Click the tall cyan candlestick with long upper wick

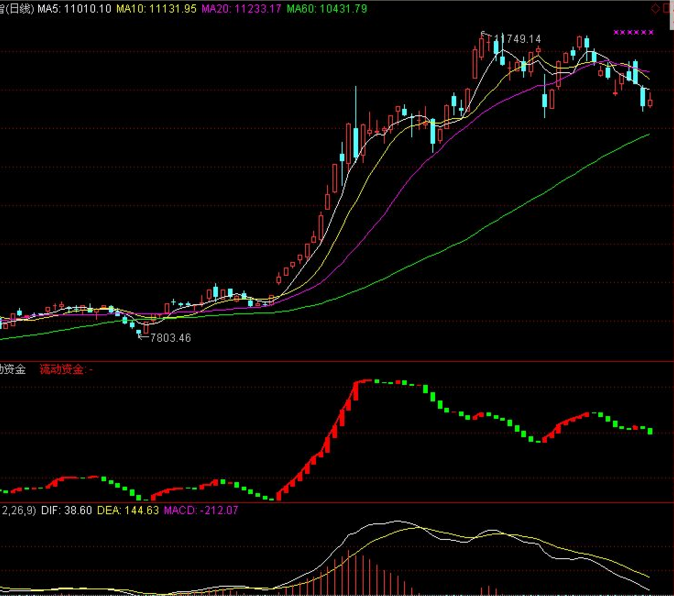point(355,123)
